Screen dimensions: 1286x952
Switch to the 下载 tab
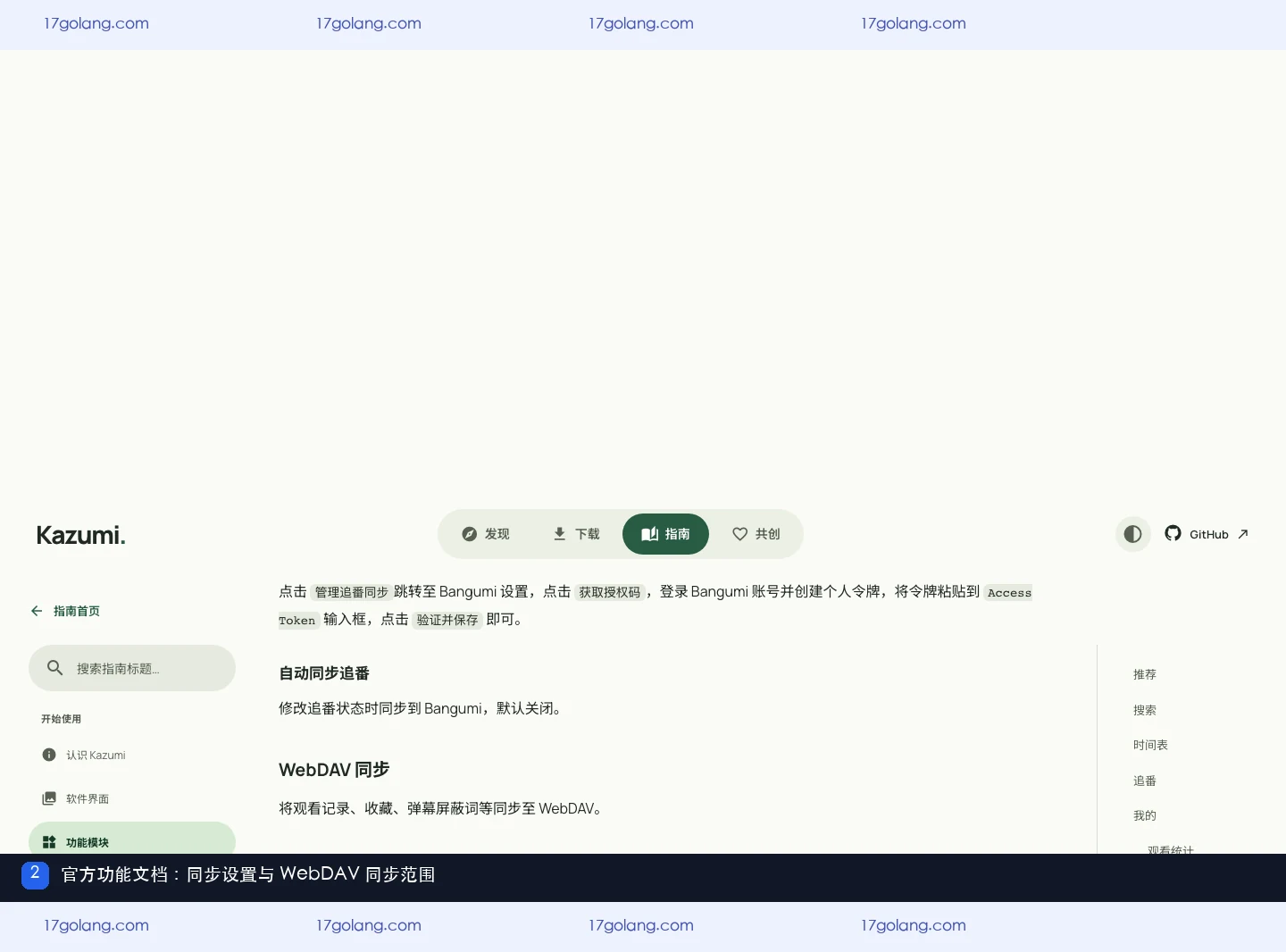click(576, 534)
